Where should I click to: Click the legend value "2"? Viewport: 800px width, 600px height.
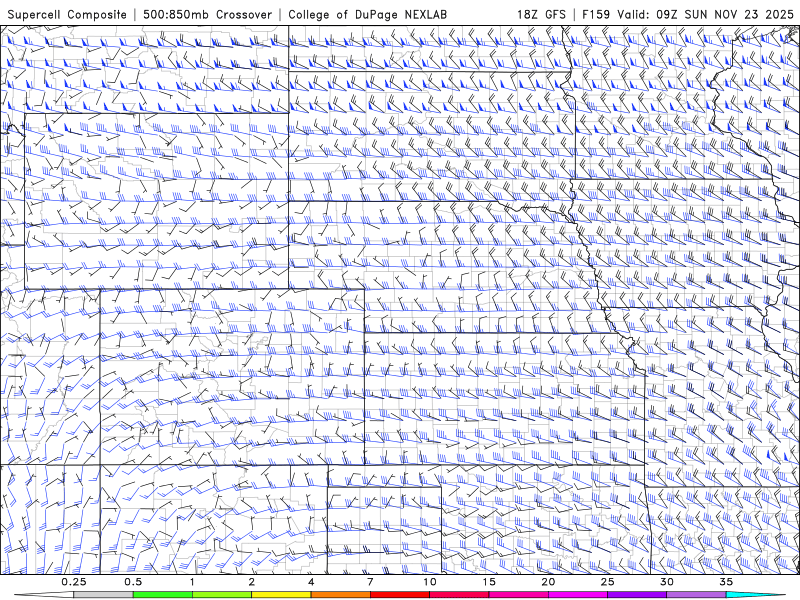click(252, 582)
